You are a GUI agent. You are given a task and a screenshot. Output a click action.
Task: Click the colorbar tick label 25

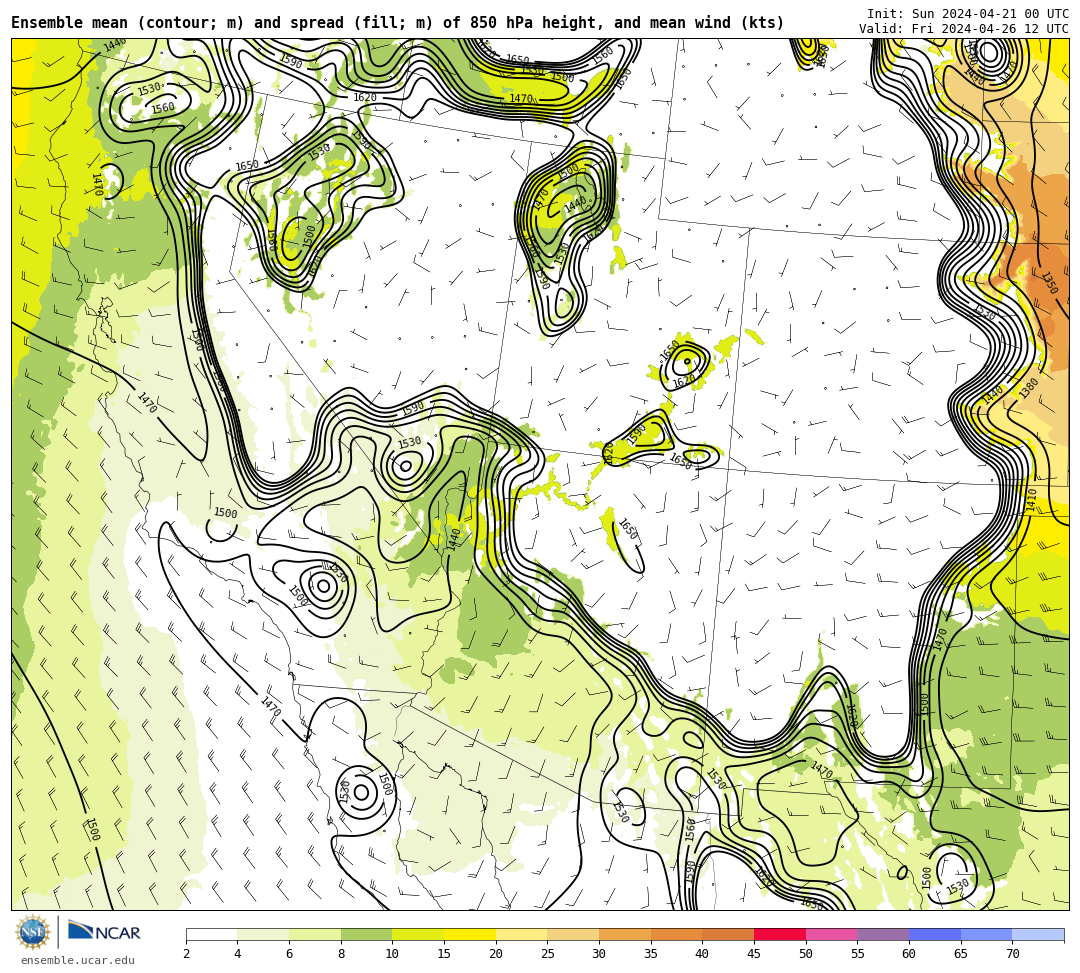(x=548, y=954)
